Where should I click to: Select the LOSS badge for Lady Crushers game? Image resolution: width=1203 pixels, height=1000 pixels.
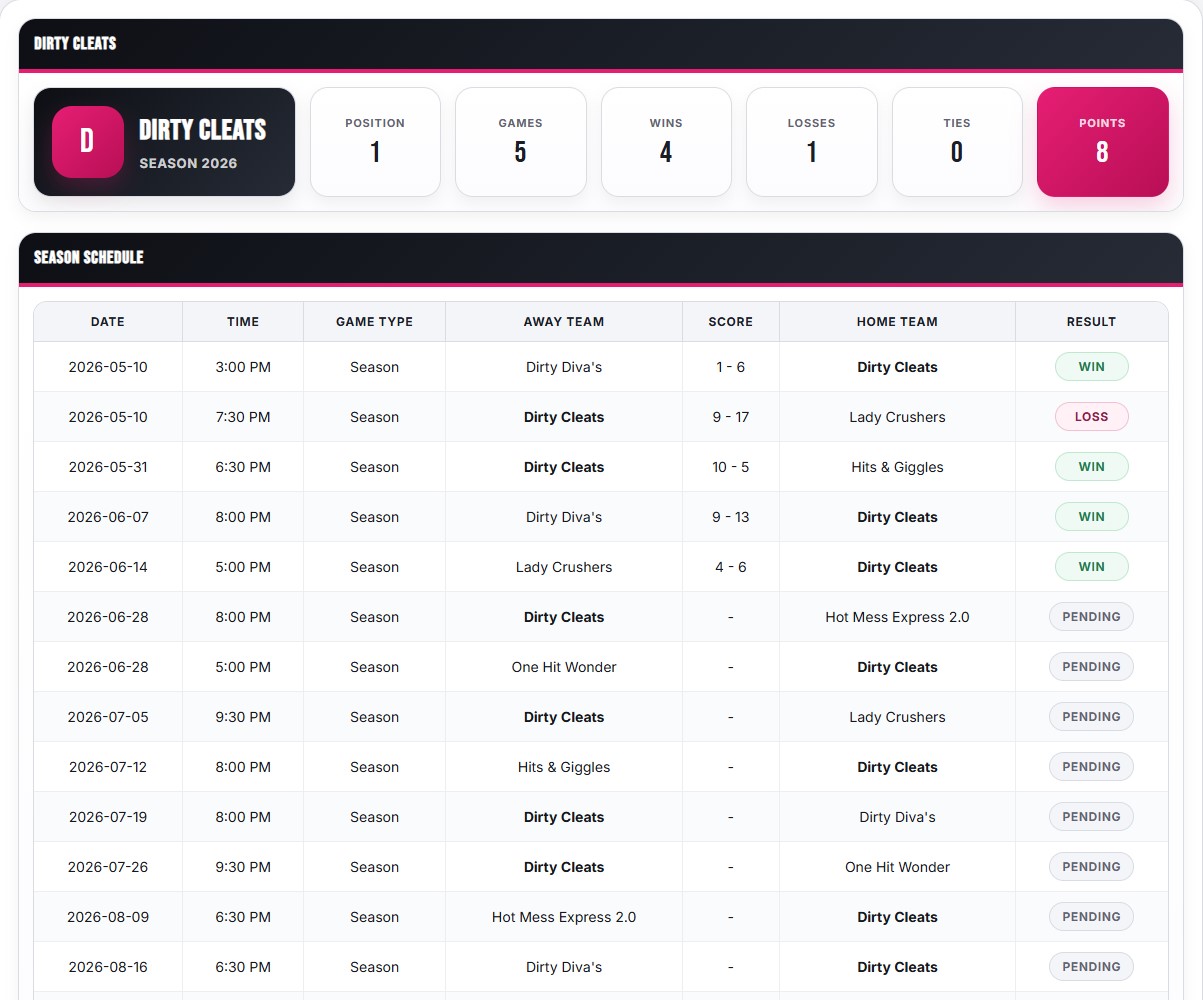pyautogui.click(x=1091, y=417)
